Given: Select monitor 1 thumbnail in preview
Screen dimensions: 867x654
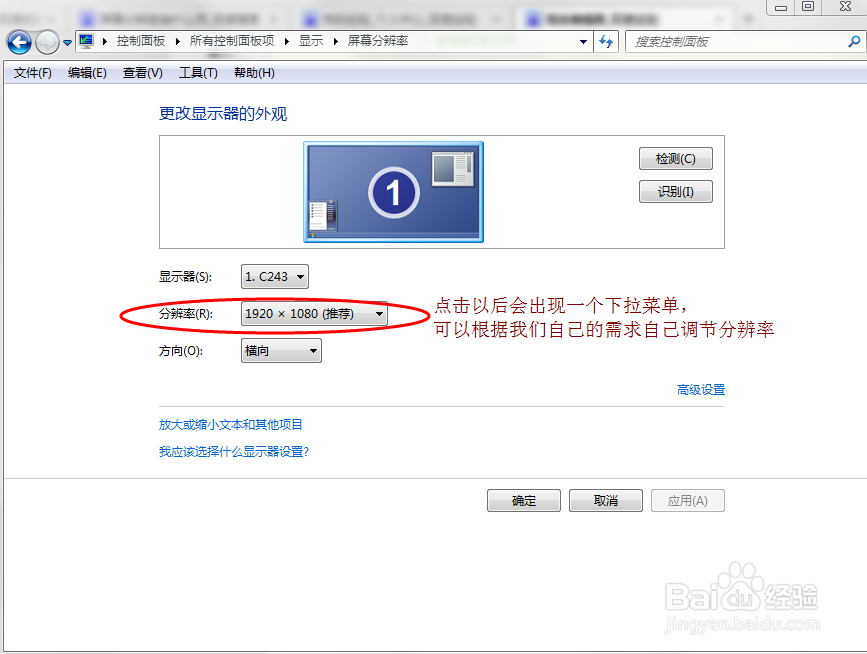Looking at the screenshot, I should click(x=394, y=192).
